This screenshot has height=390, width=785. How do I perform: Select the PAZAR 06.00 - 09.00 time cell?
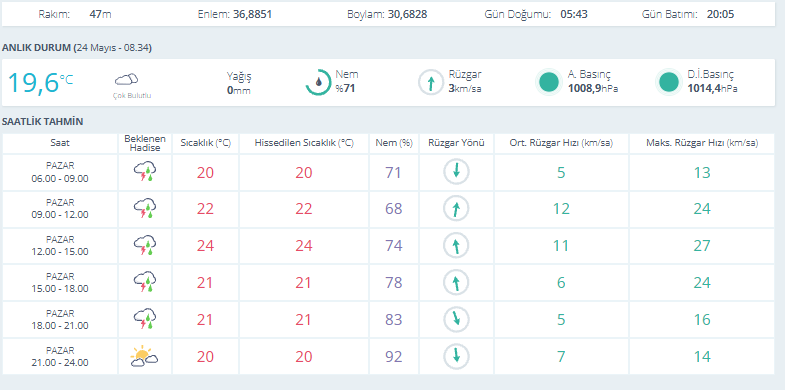click(60, 172)
